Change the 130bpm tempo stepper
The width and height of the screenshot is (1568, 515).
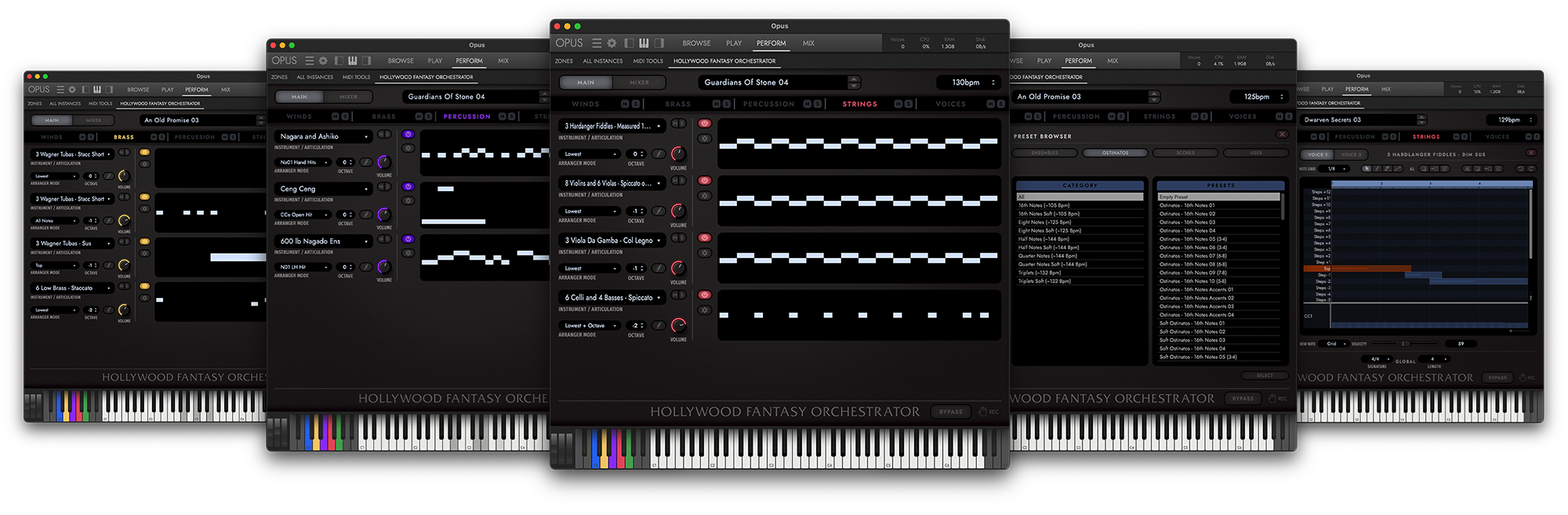point(993,82)
